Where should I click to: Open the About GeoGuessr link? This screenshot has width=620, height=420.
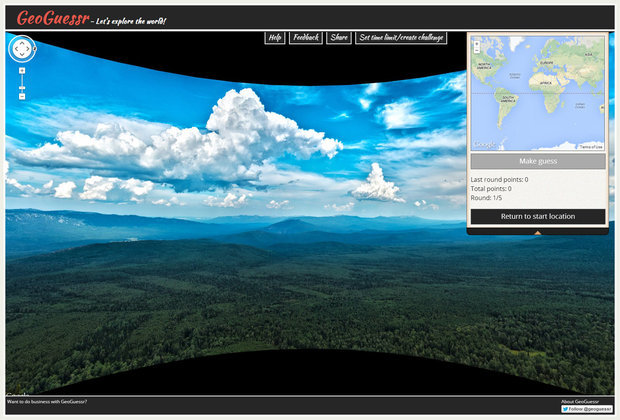click(x=580, y=401)
